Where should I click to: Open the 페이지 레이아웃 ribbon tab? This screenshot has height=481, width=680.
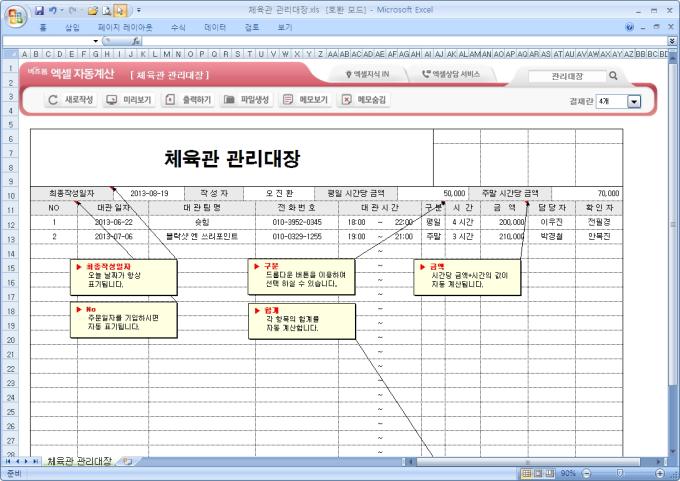pos(125,27)
